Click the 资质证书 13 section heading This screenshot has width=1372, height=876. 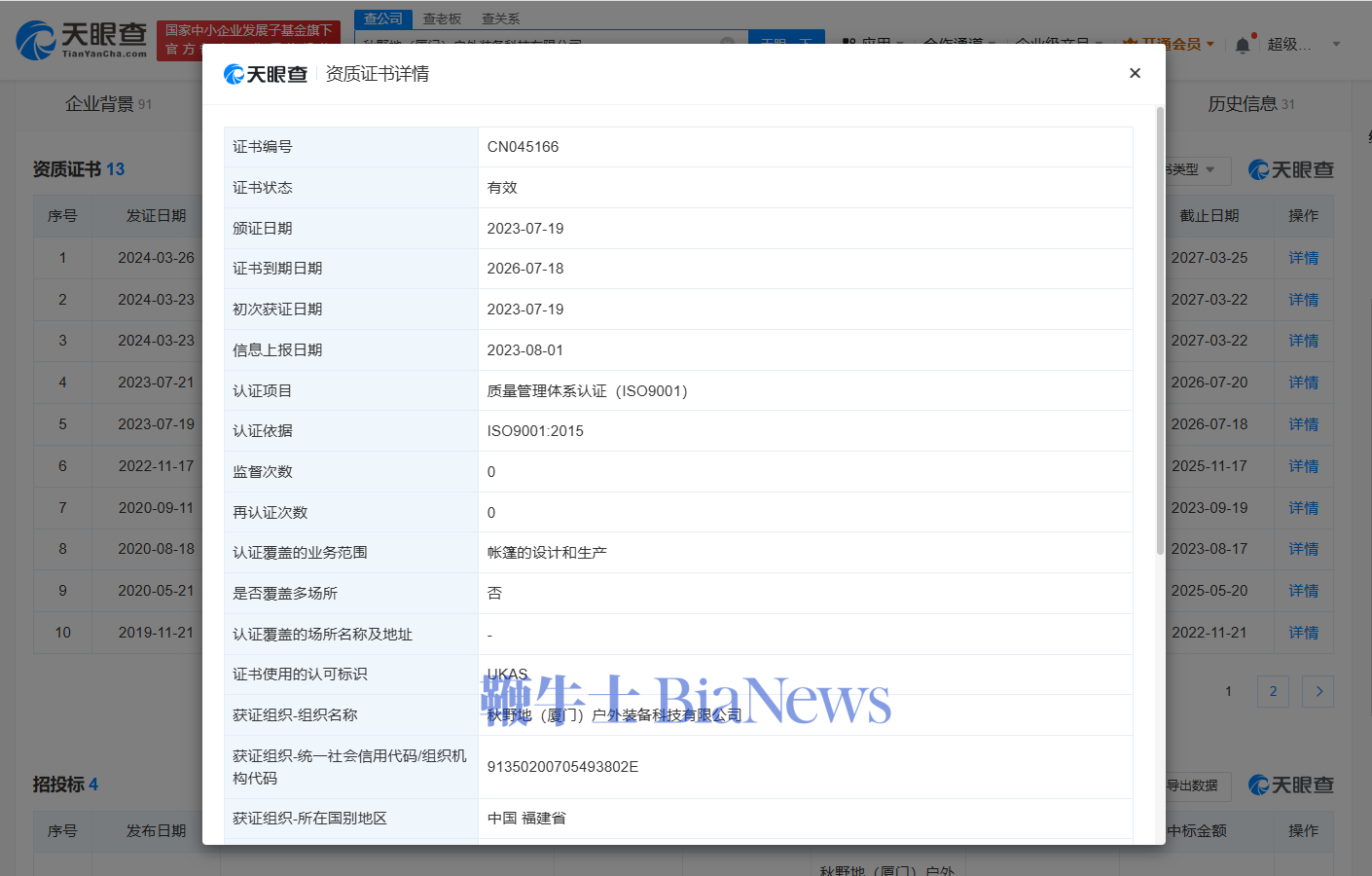pyautogui.click(x=79, y=169)
